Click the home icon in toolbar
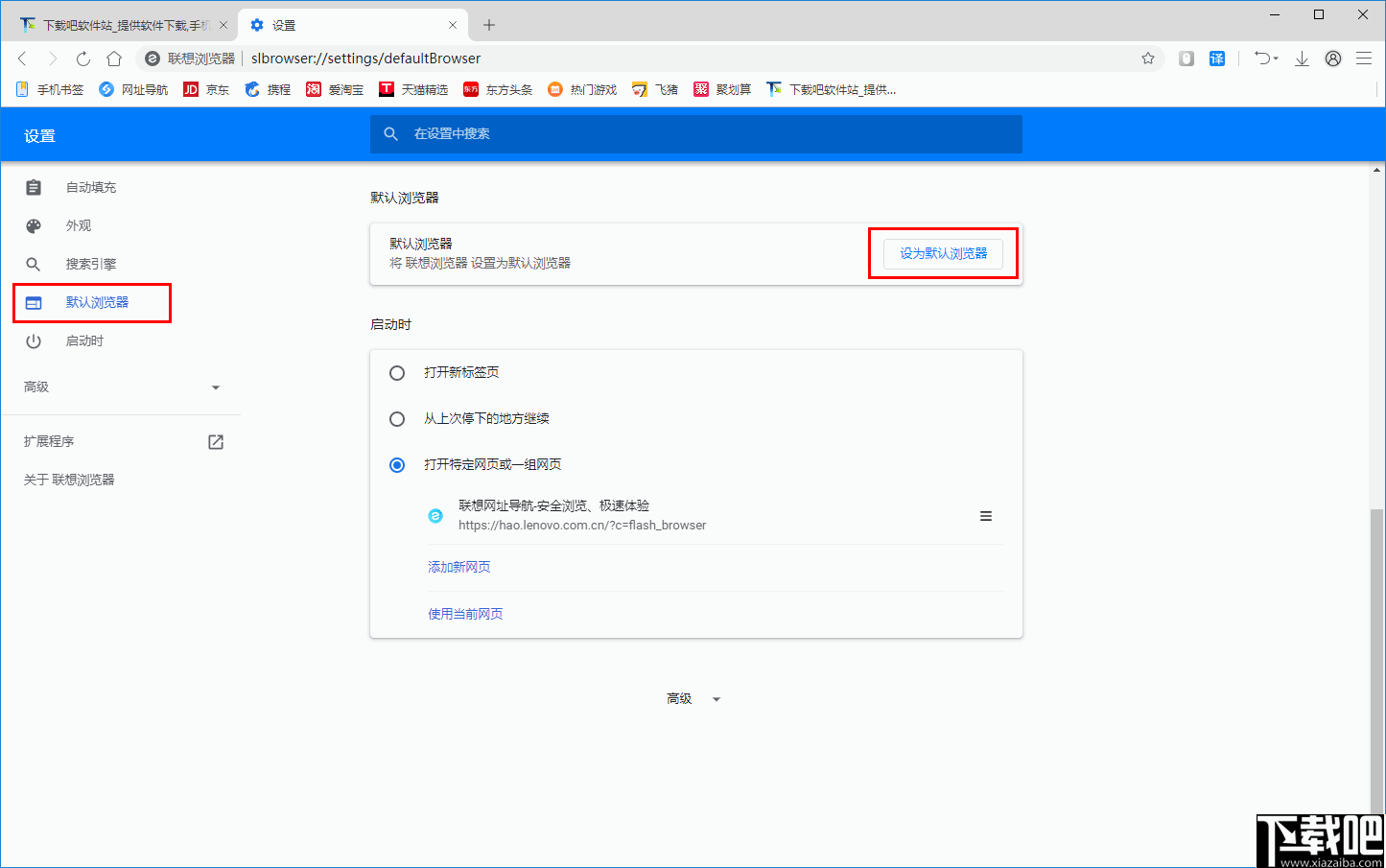 coord(113,59)
